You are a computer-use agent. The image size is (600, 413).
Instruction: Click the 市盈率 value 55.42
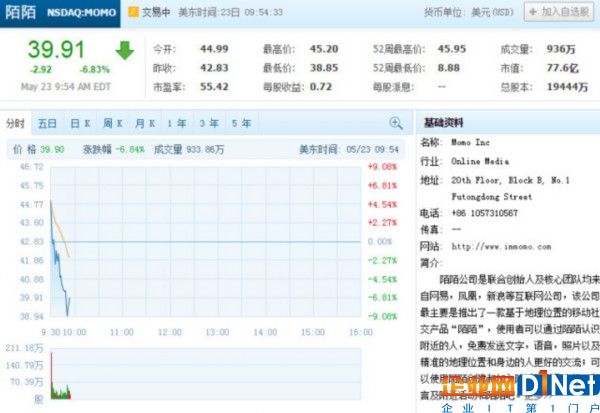[214, 87]
